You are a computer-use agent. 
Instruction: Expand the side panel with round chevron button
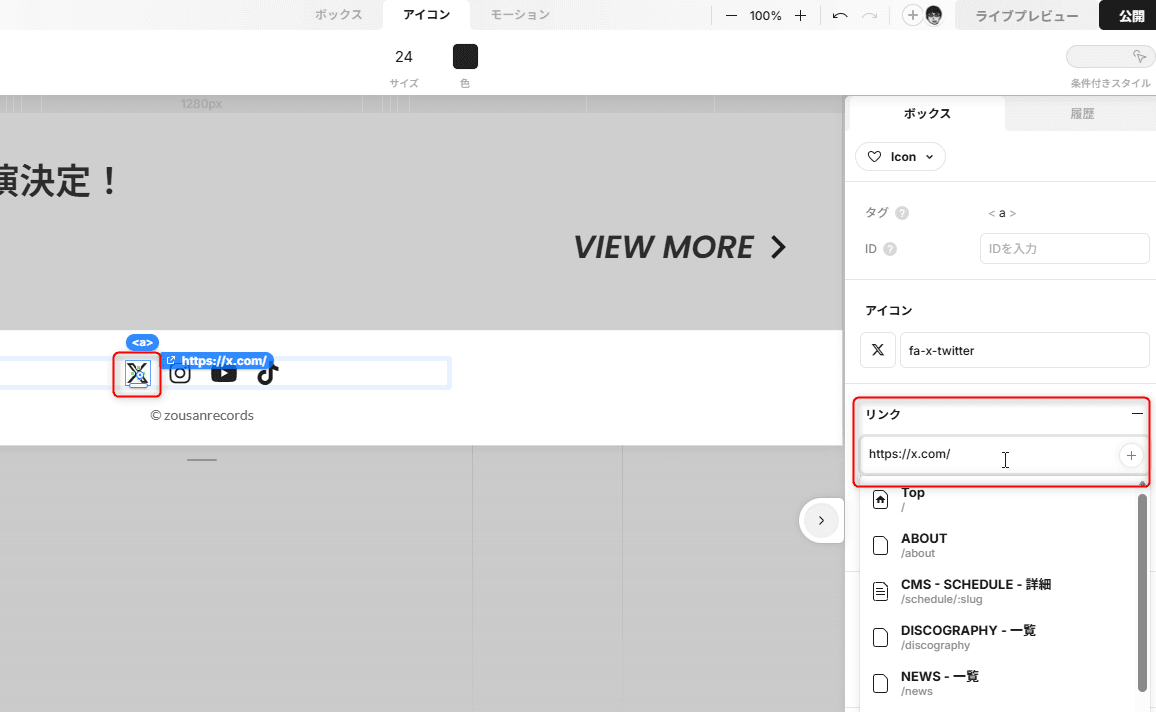pos(821,520)
